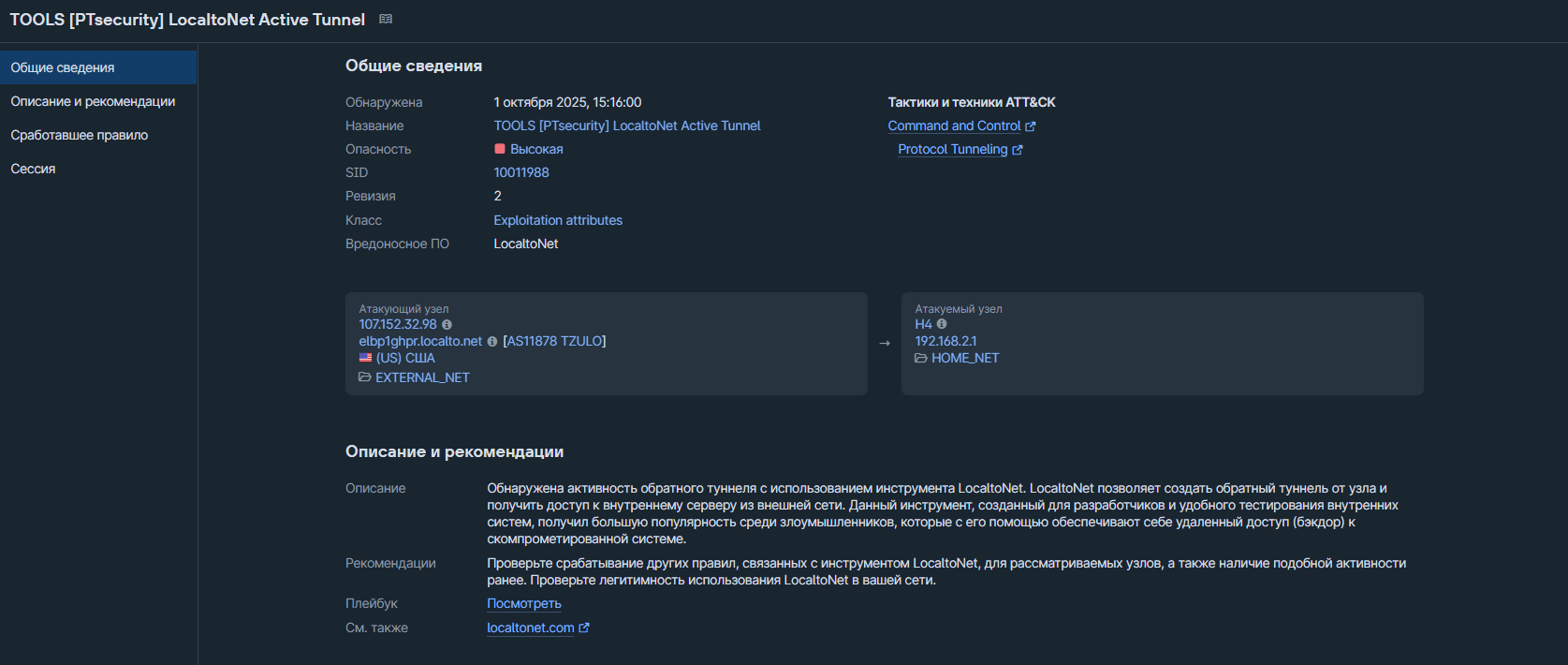Select attacked node IP 192.168.2.1
Image resolution: width=1568 pixels, height=665 pixels.
point(945,341)
